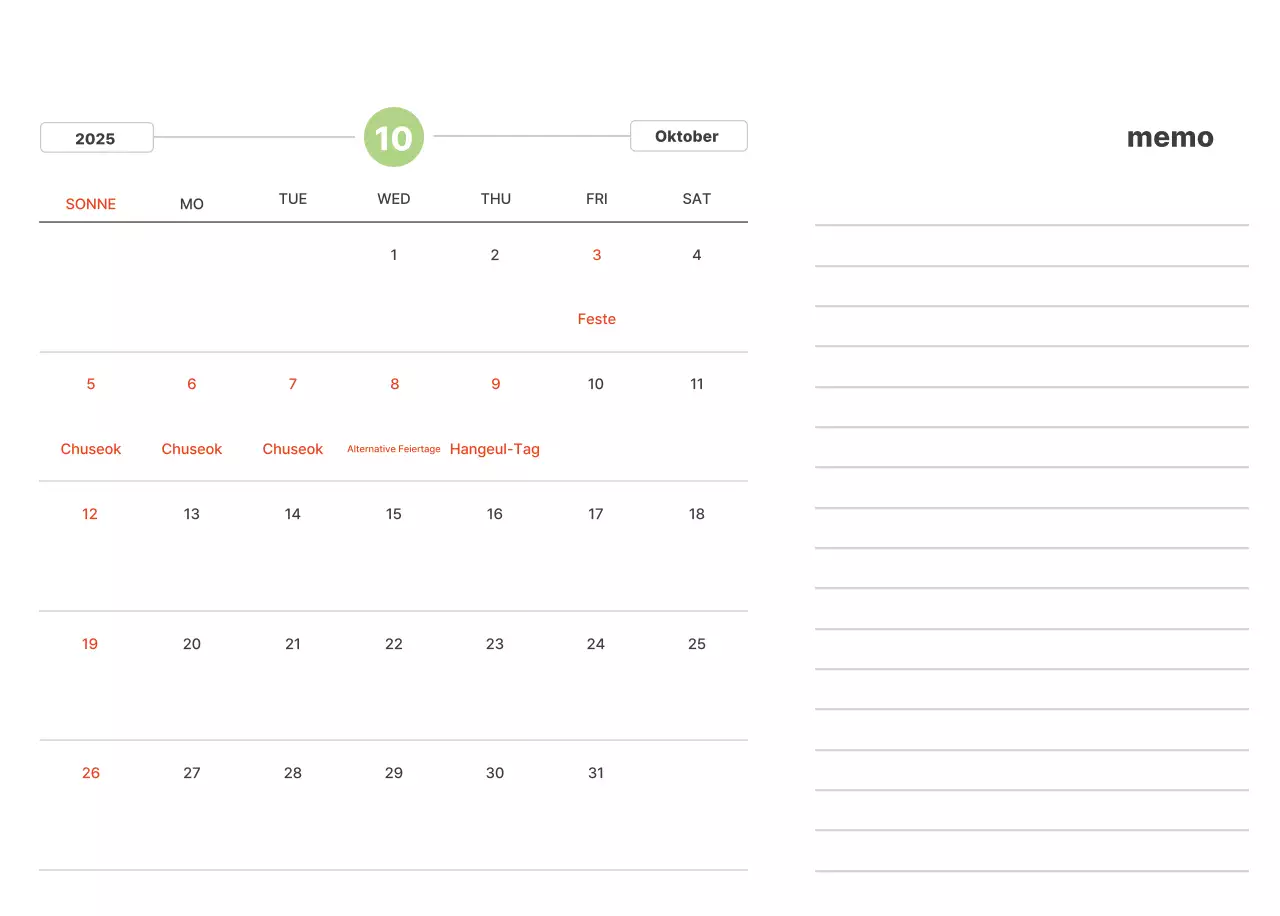Click the Chuseok label under date 5

[91, 449]
